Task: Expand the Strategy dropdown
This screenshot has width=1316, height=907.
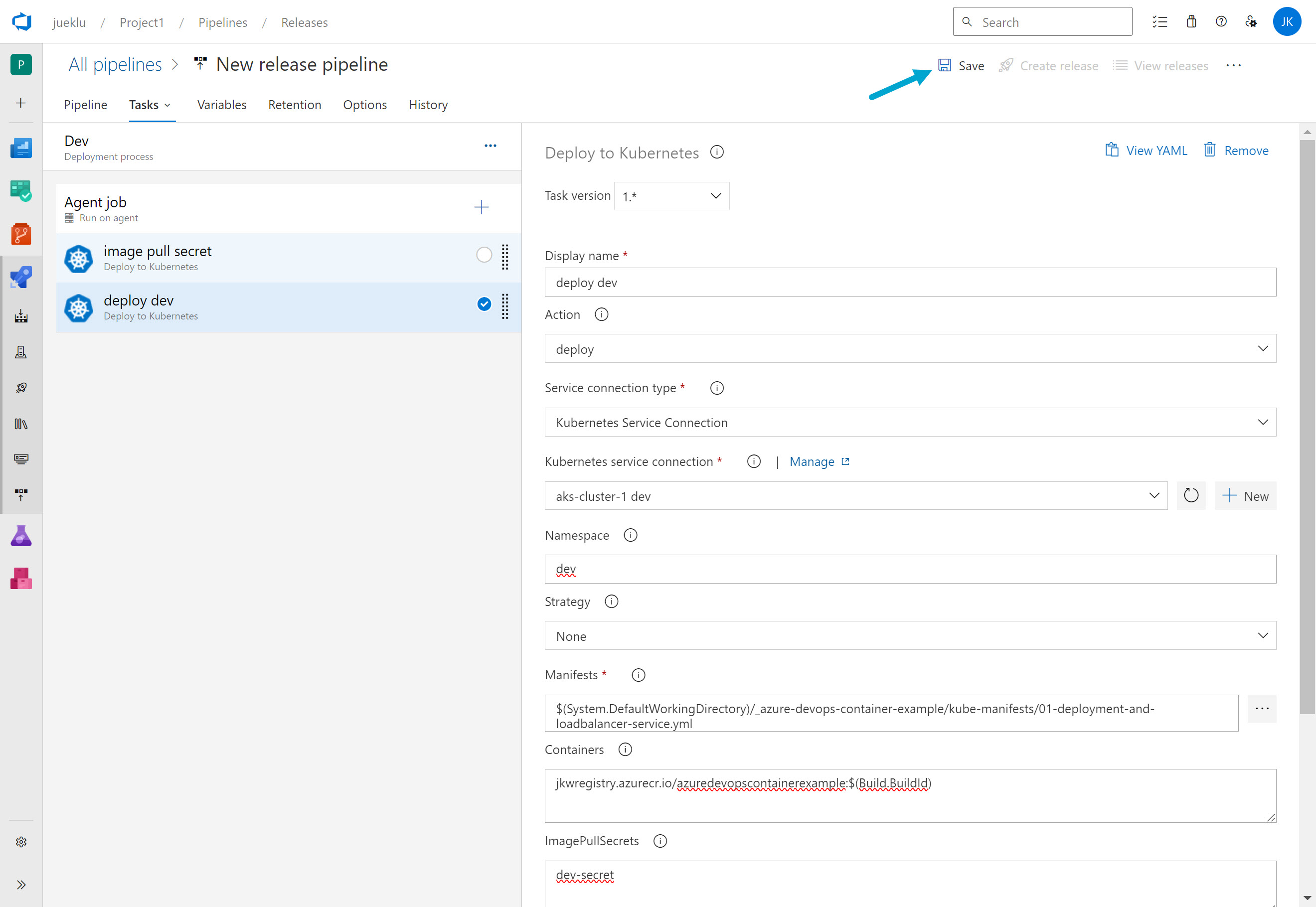Action: pyautogui.click(x=910, y=635)
